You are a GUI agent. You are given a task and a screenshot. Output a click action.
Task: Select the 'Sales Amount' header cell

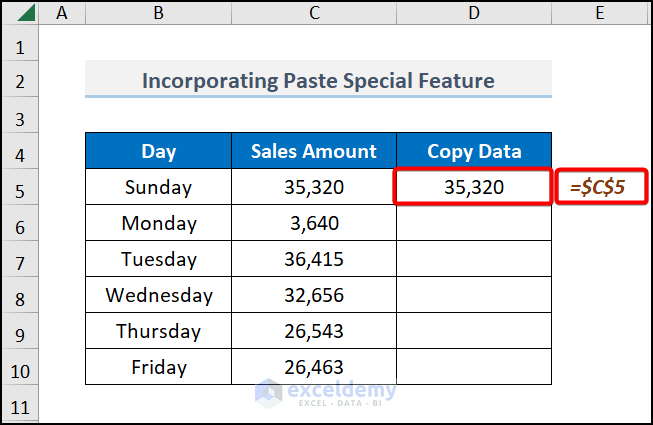point(314,152)
